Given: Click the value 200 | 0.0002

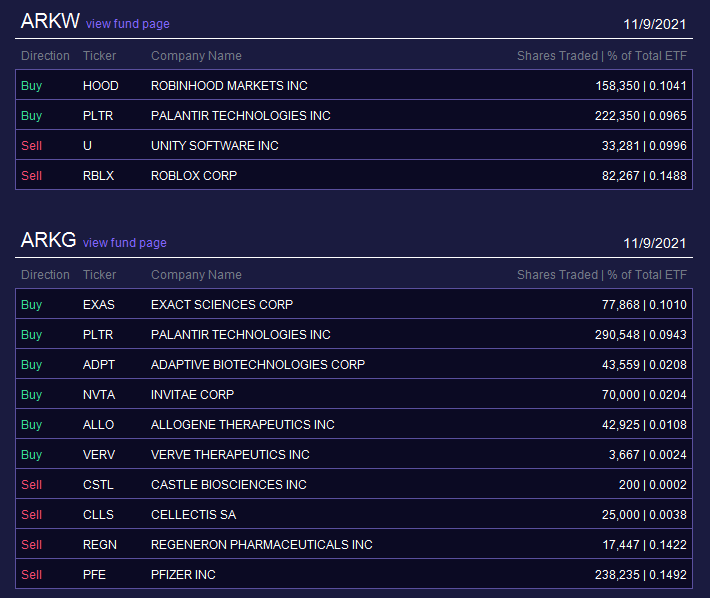Looking at the screenshot, I should (652, 484).
